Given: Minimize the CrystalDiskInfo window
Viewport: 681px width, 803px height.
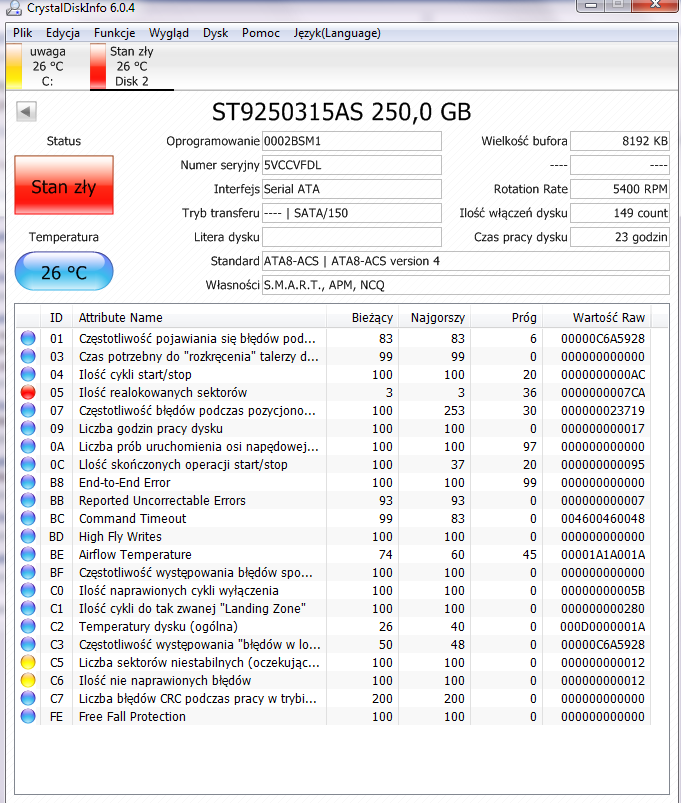Looking at the screenshot, I should [591, 5].
